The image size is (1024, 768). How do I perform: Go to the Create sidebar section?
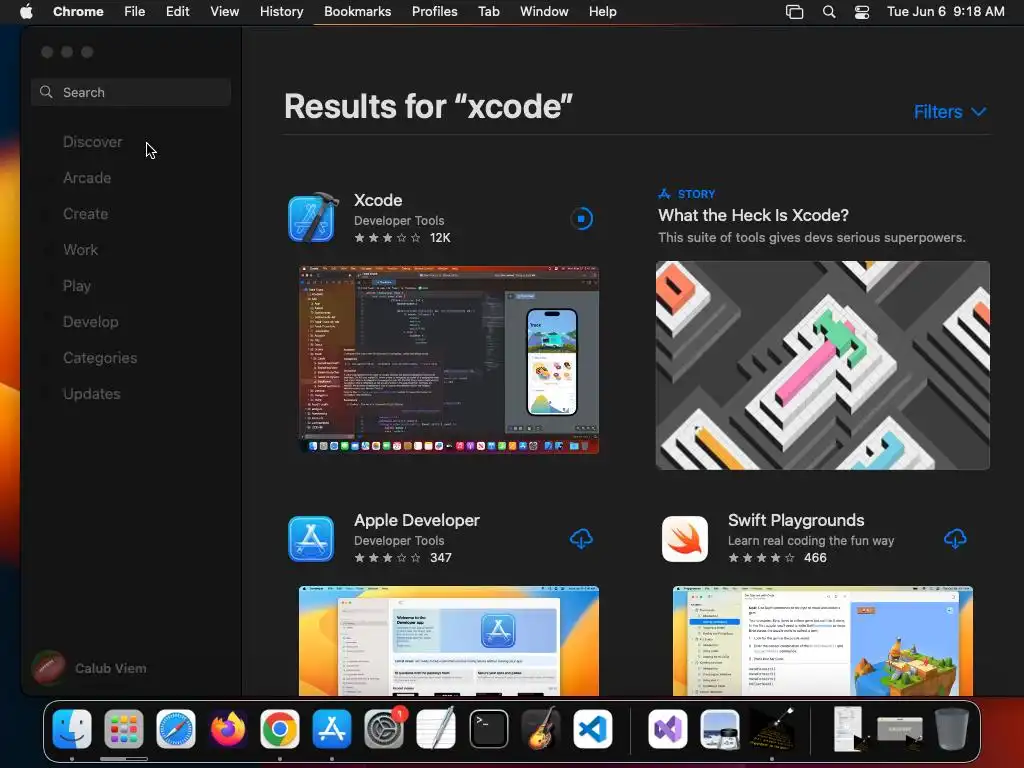tap(86, 214)
